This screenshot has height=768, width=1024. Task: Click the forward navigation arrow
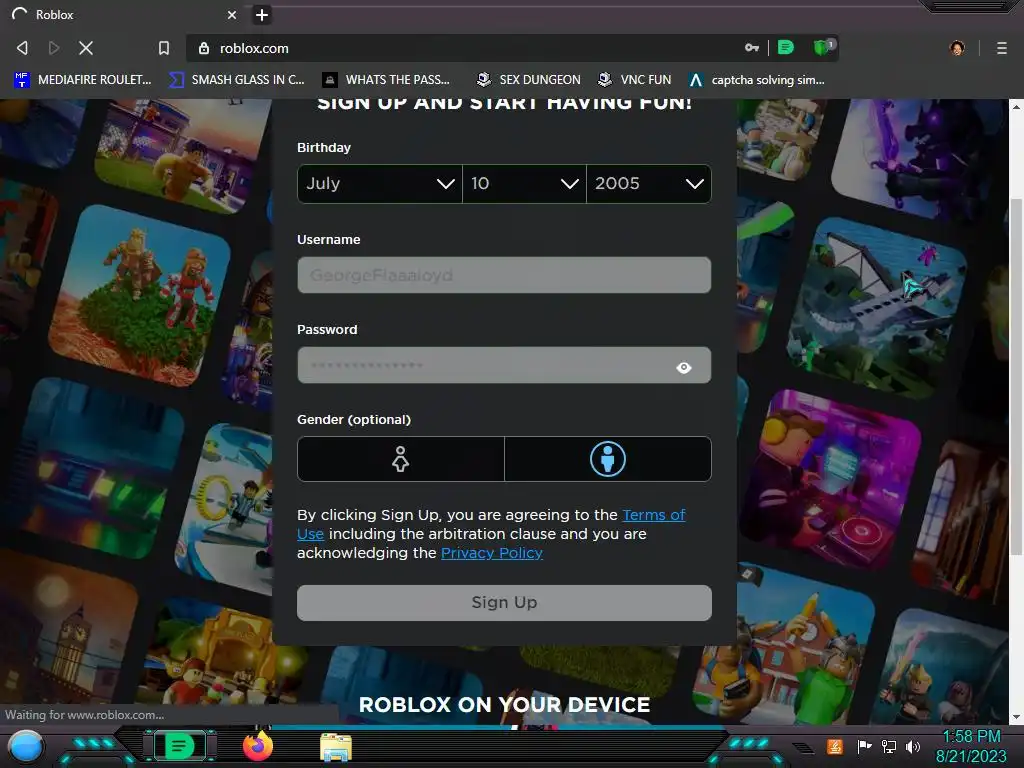tap(54, 48)
